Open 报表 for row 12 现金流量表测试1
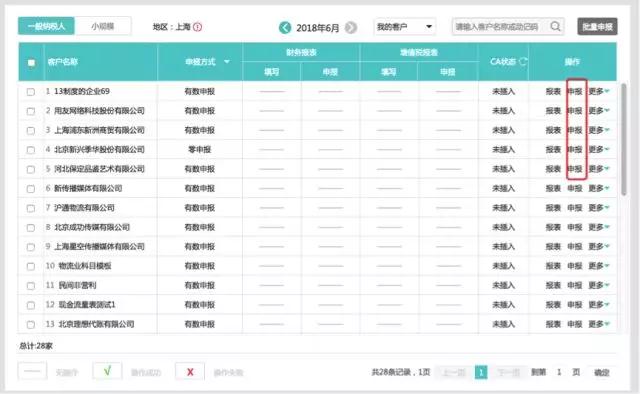The height and width of the screenshot is (394, 640). pyautogui.click(x=553, y=305)
